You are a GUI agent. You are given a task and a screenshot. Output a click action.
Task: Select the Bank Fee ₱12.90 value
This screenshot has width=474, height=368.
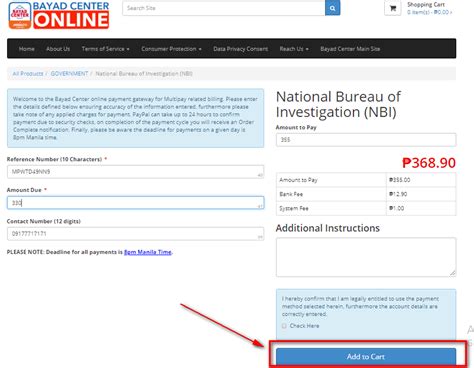tap(398, 194)
